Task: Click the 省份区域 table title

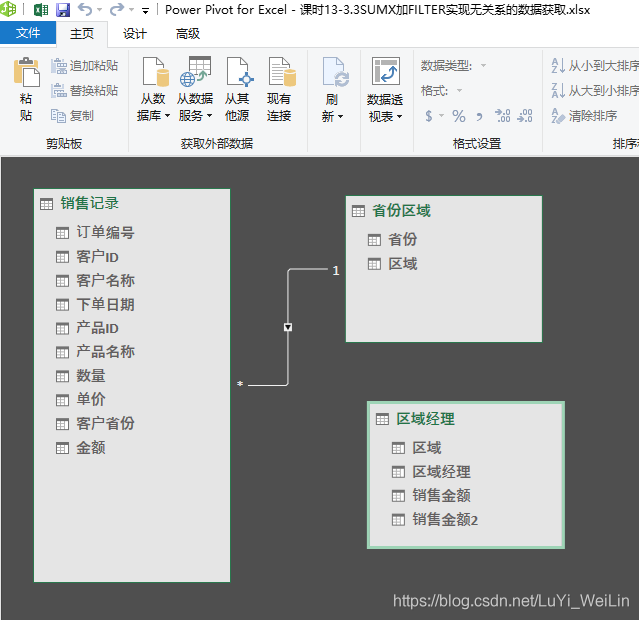Action: 401,211
